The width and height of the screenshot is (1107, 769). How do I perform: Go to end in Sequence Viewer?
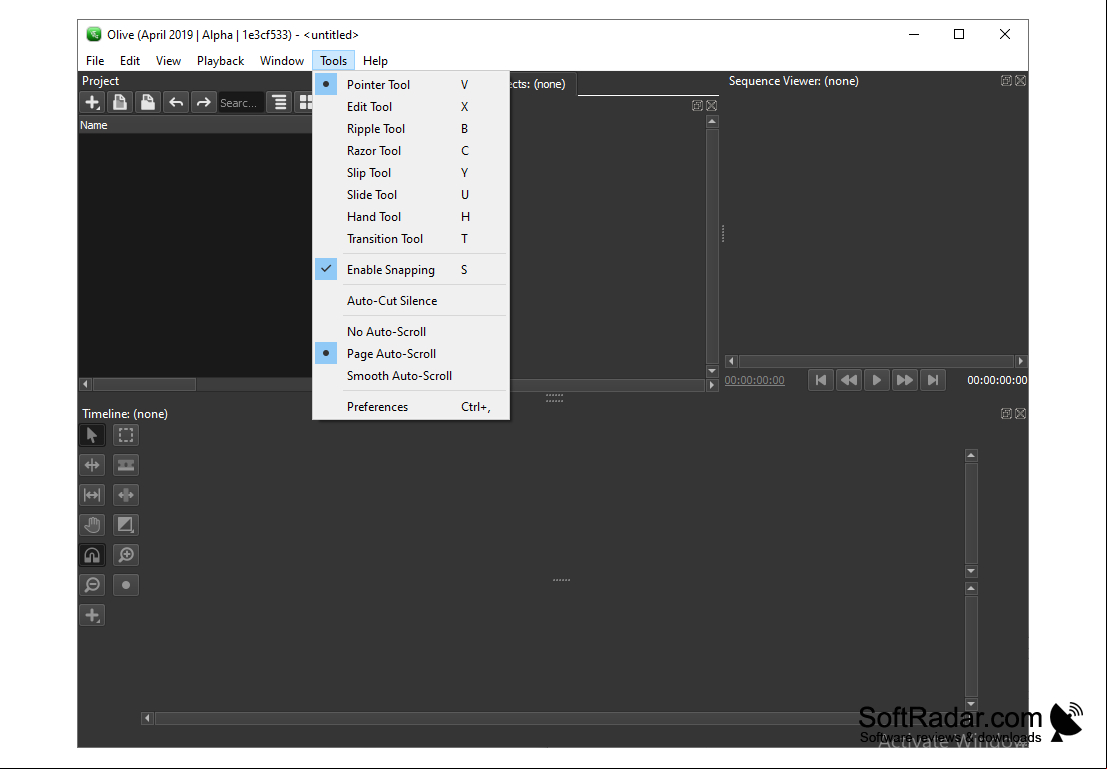[933, 380]
